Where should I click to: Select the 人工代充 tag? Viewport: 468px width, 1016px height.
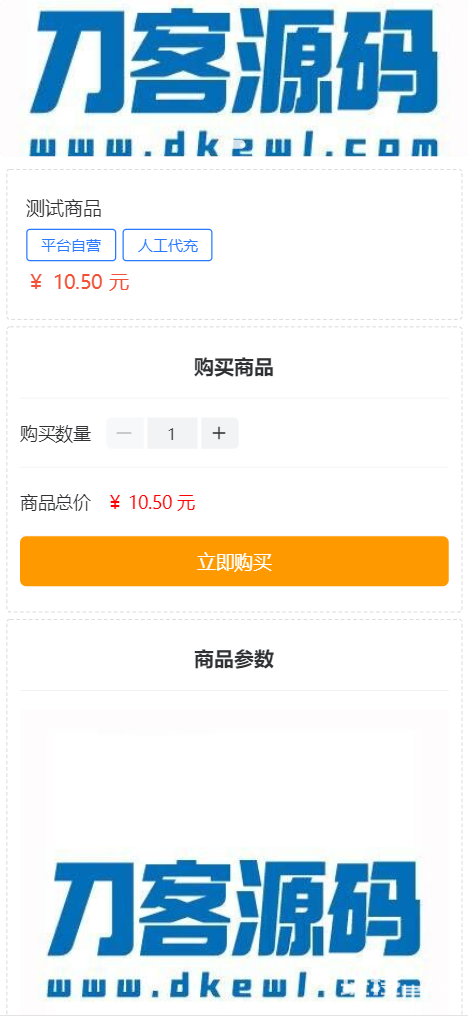coord(167,245)
